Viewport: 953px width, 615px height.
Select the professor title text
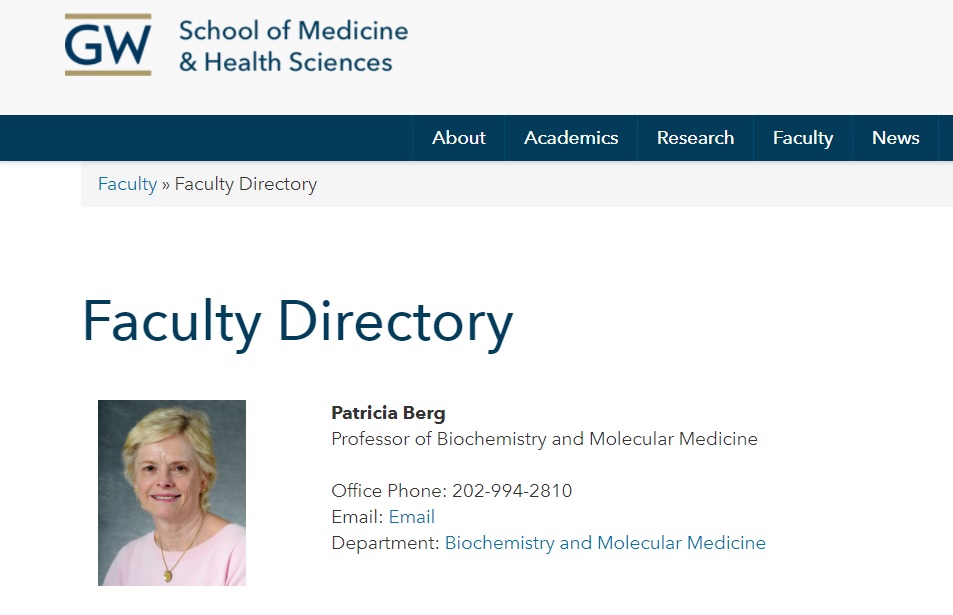tap(545, 439)
